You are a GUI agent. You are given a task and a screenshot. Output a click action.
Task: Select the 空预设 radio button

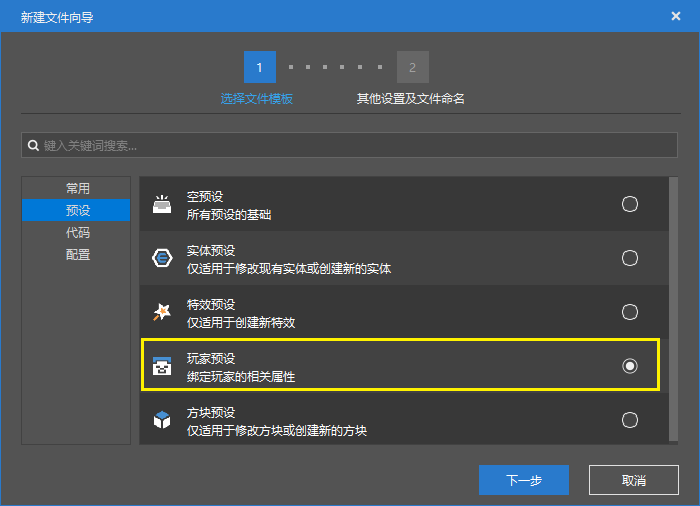[630, 204]
